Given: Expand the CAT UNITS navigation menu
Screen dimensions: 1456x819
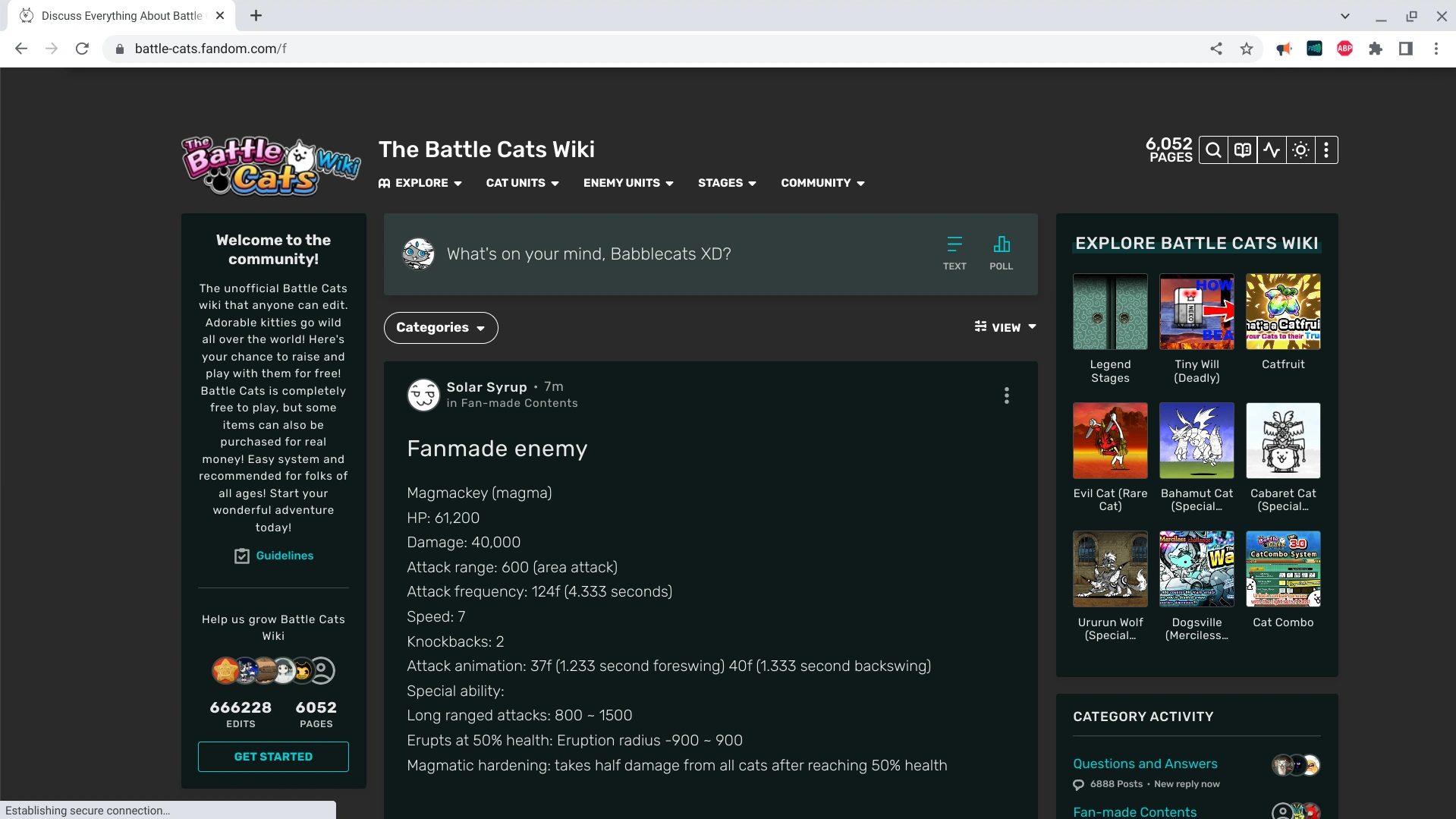Looking at the screenshot, I should [x=521, y=183].
